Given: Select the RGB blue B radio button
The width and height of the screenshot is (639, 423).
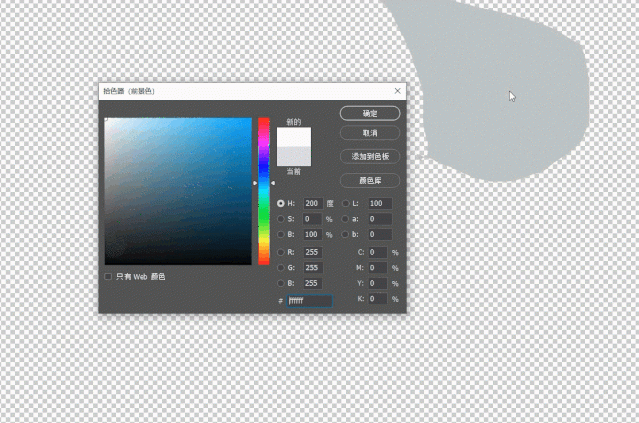Looking at the screenshot, I should pos(280,283).
